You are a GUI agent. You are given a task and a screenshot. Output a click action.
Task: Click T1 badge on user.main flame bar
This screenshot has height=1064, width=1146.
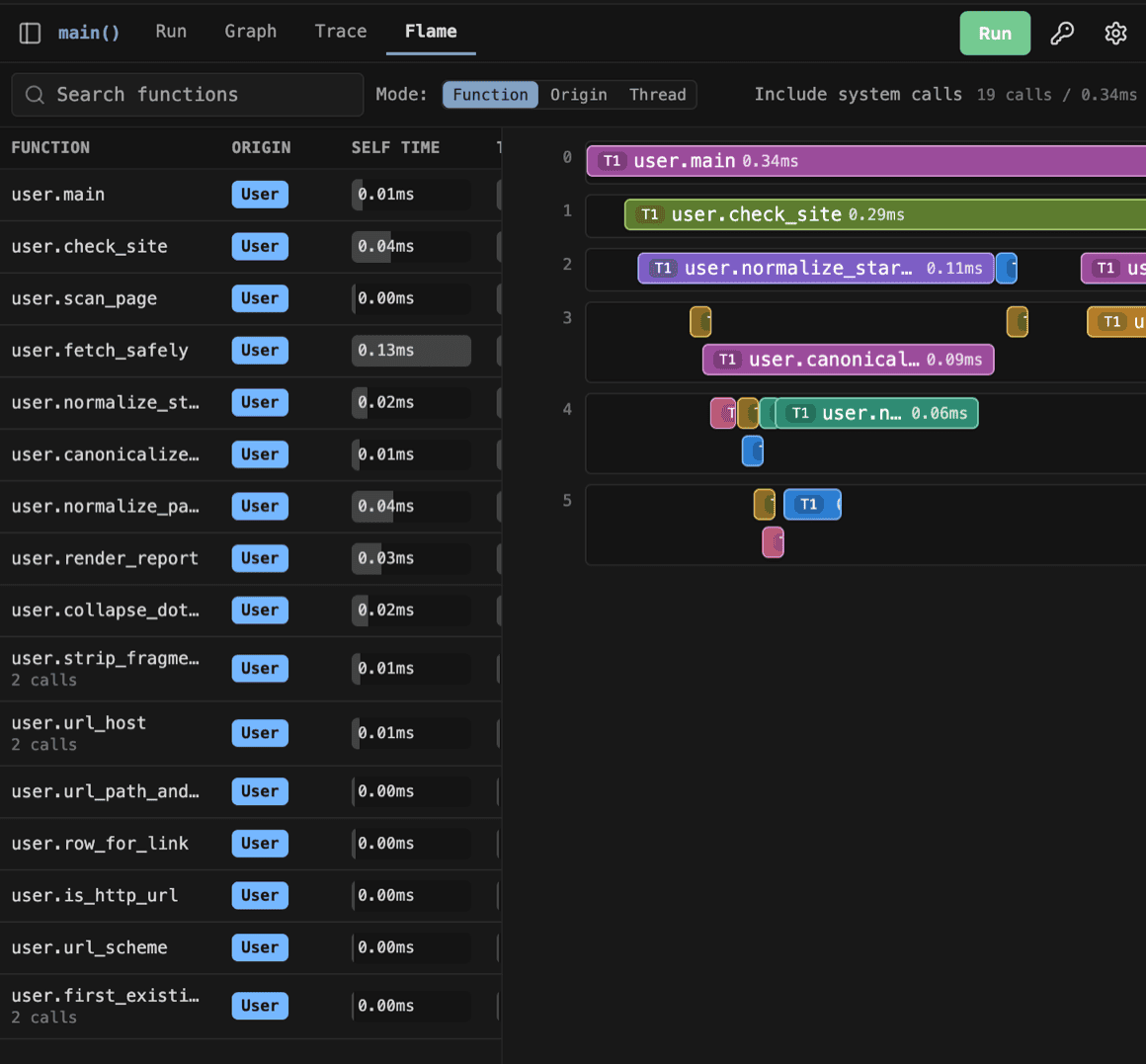(x=612, y=161)
